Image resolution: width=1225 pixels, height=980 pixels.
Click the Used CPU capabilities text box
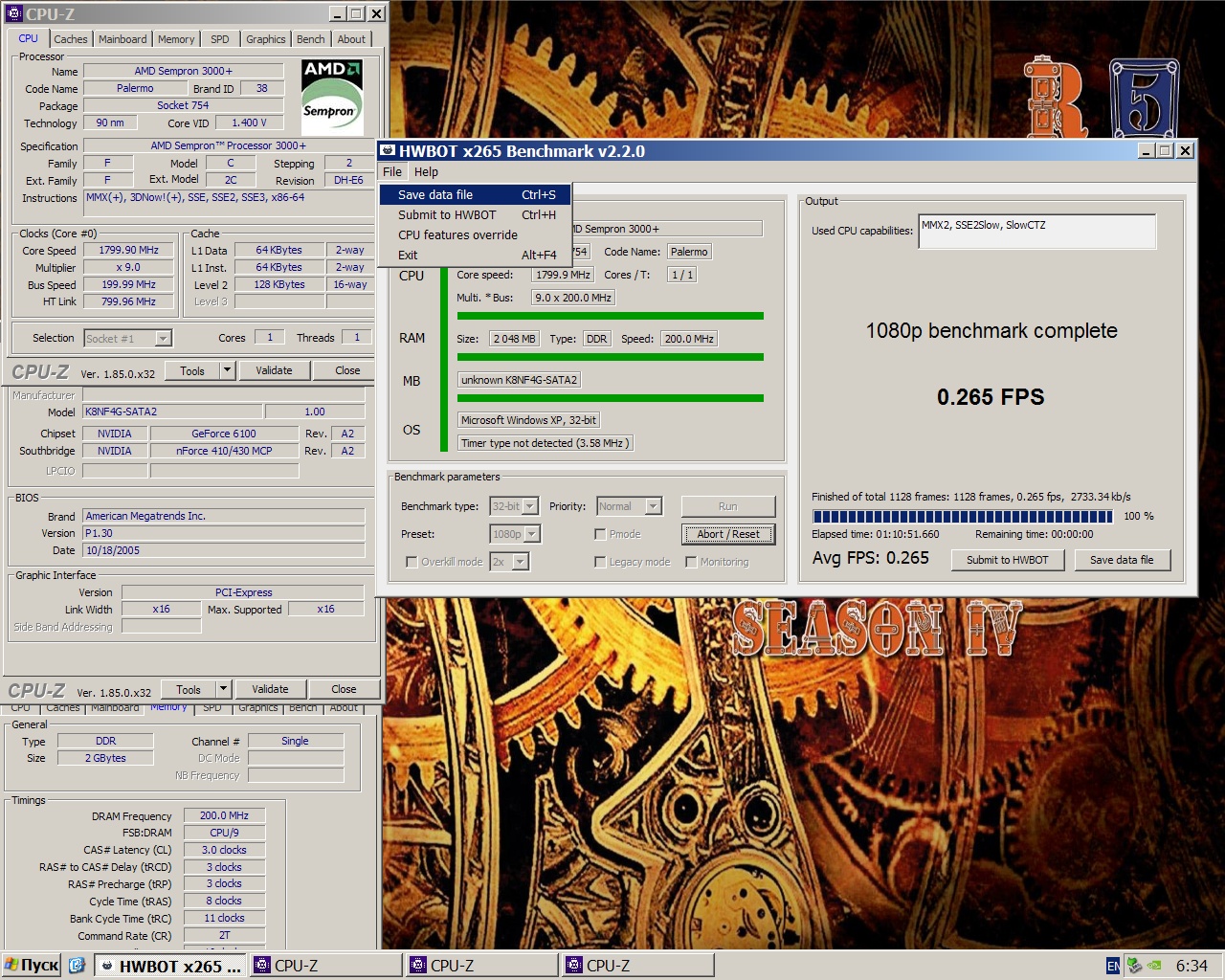click(1036, 231)
